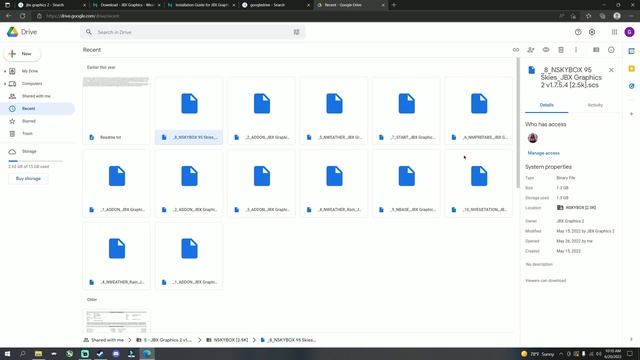The height and width of the screenshot is (360, 640).
Task: Expand the My Drive tree arrow
Action: tap(5, 71)
